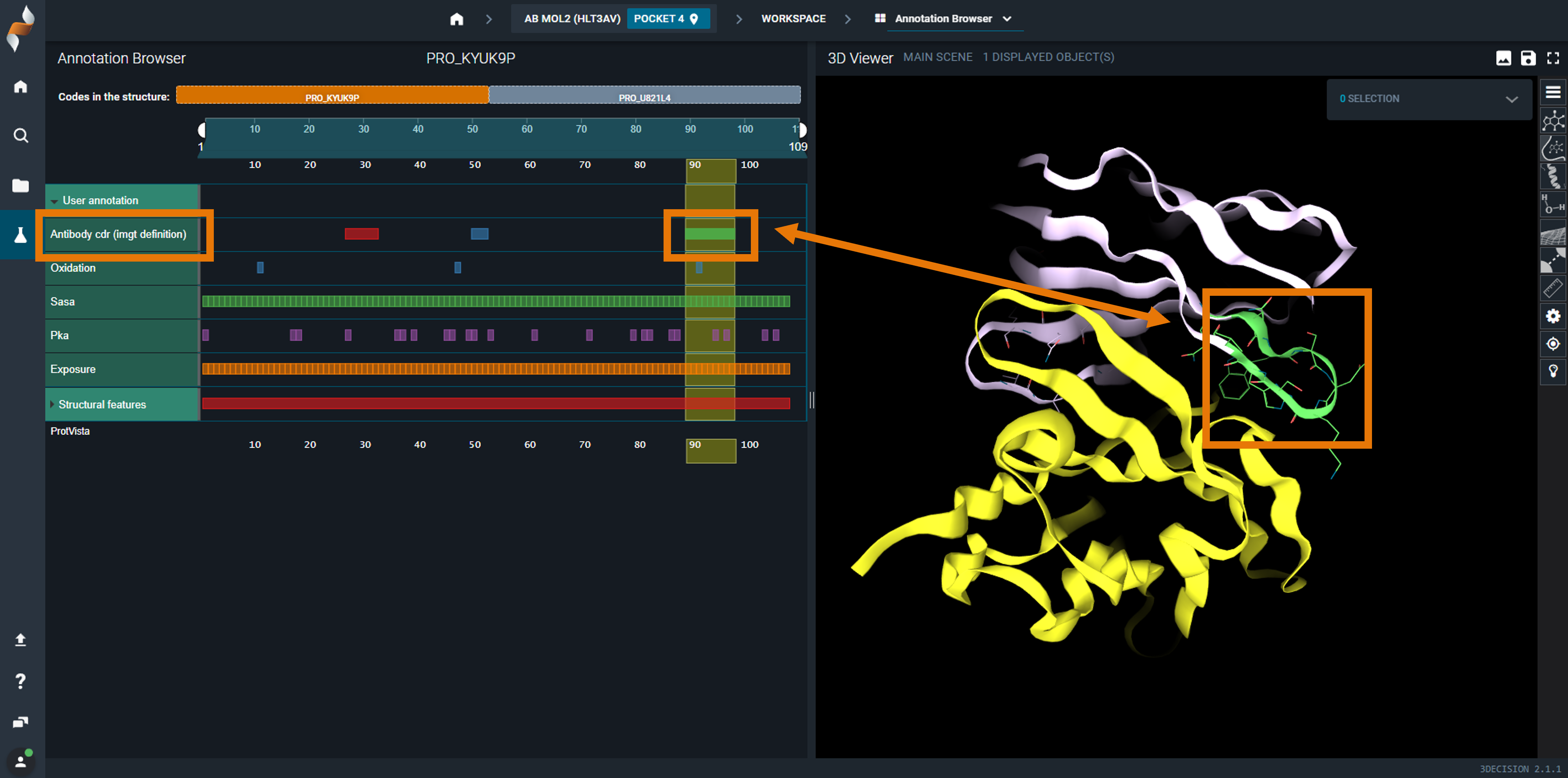Click the grid icon beside Annotation Browser
The height and width of the screenshot is (778, 1568).
(880, 18)
